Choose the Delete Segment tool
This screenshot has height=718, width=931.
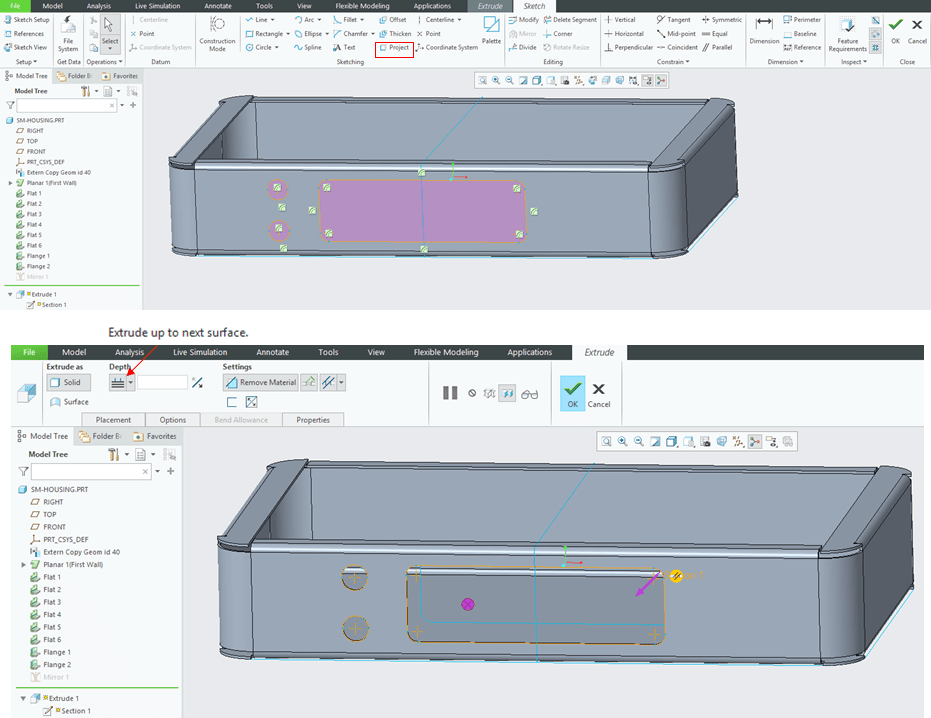pyautogui.click(x=569, y=19)
